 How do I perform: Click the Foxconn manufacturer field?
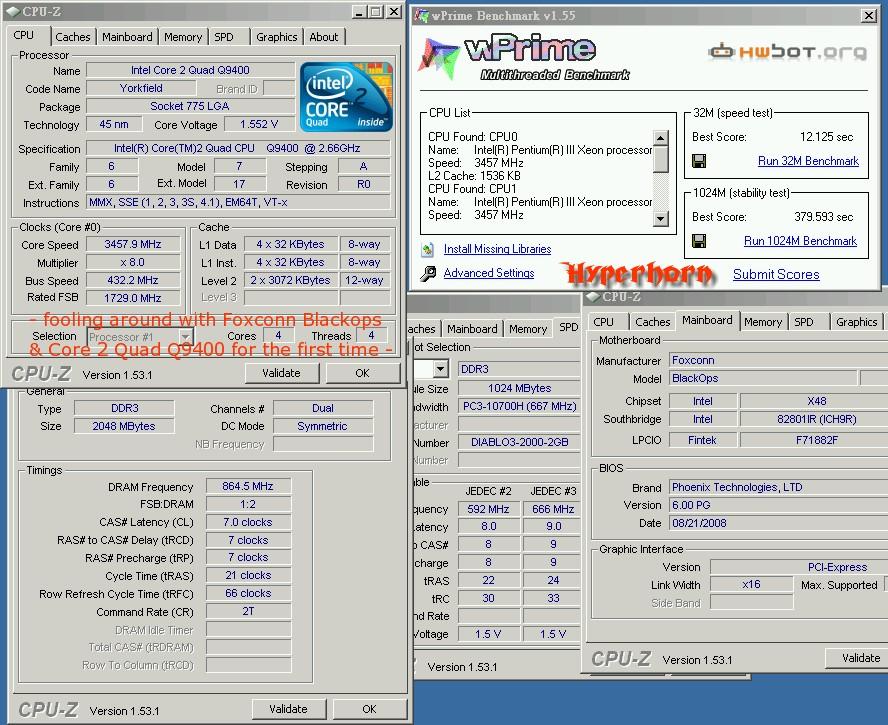(x=779, y=360)
